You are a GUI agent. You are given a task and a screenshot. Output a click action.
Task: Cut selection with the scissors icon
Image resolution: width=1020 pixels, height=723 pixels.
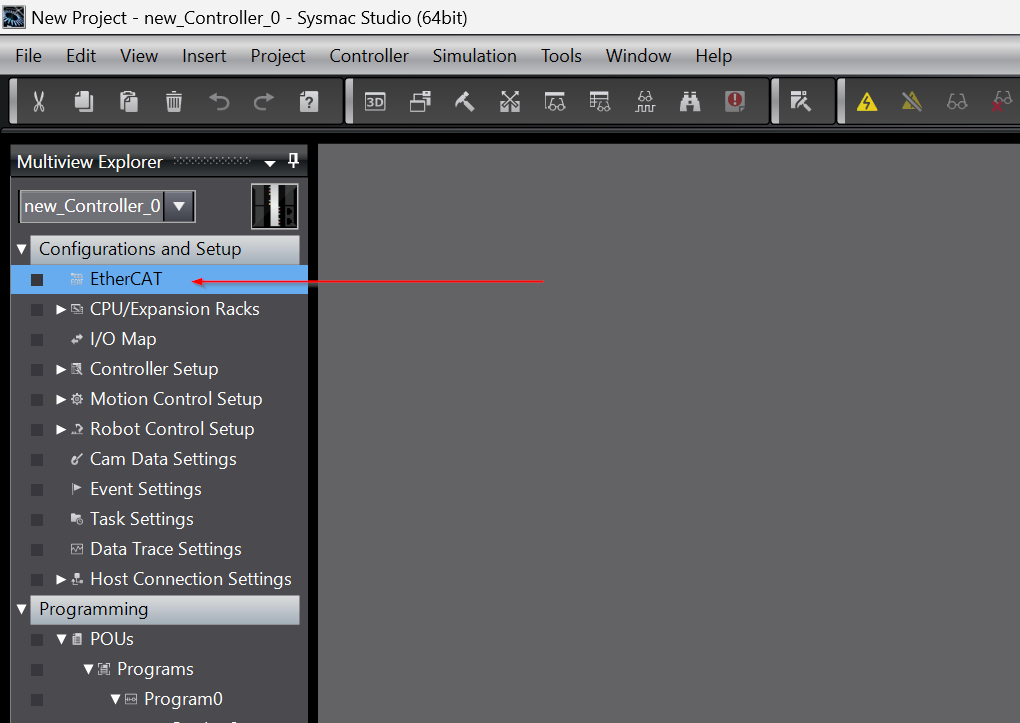[x=39, y=102]
